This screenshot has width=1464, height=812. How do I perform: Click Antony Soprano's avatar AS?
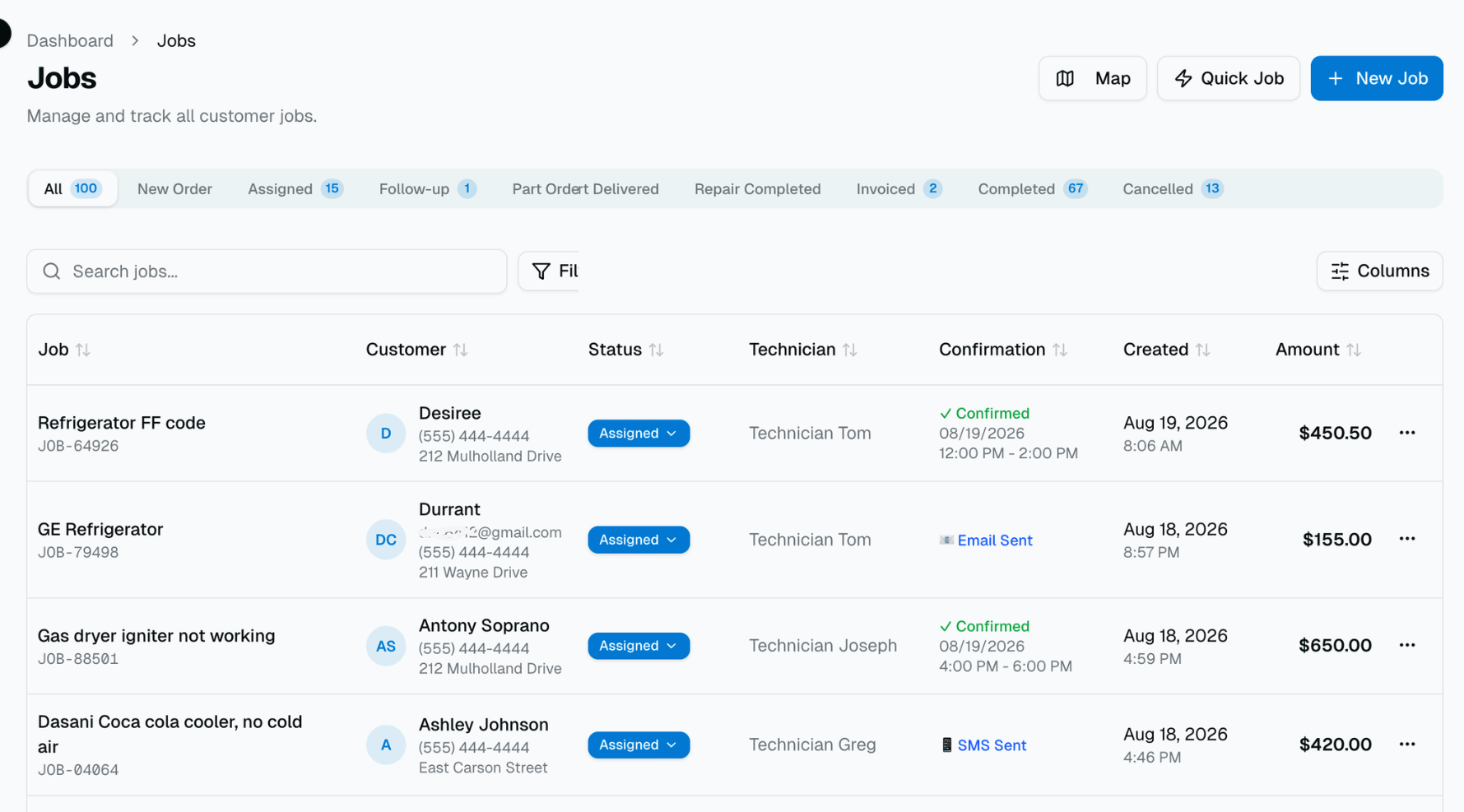[386, 646]
